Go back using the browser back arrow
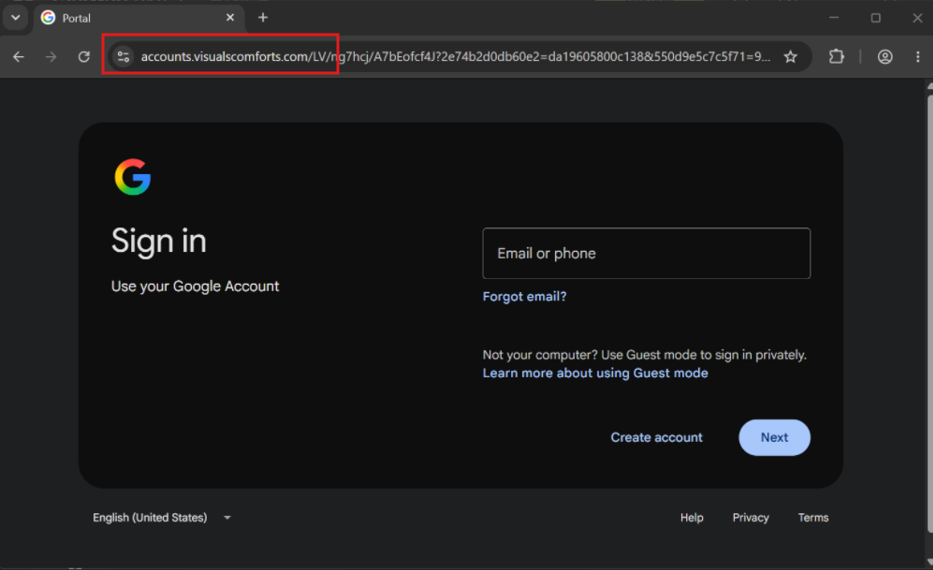Viewport: 933px width, 570px height. (18, 57)
